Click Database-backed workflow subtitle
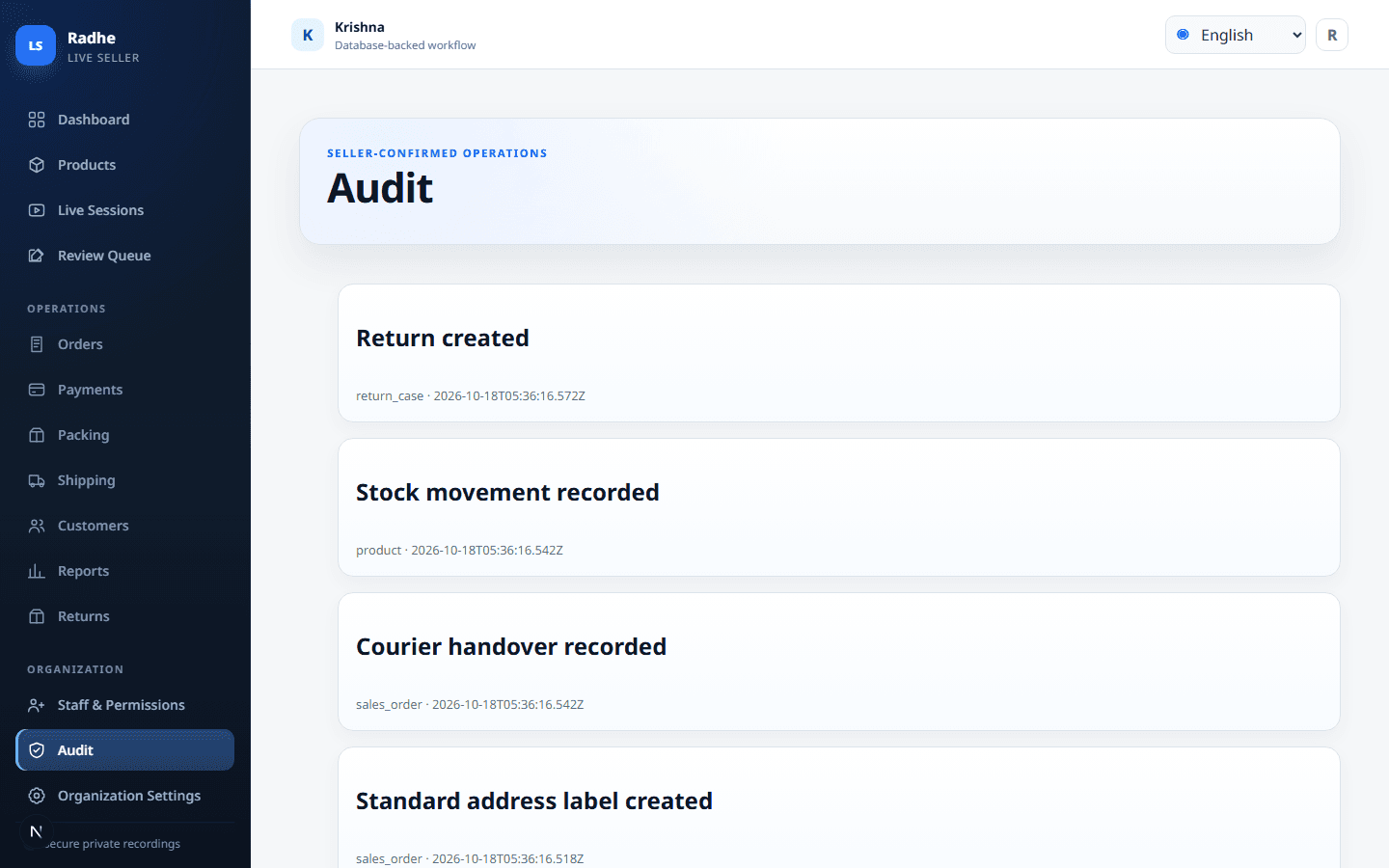This screenshot has width=1389, height=868. [x=405, y=45]
